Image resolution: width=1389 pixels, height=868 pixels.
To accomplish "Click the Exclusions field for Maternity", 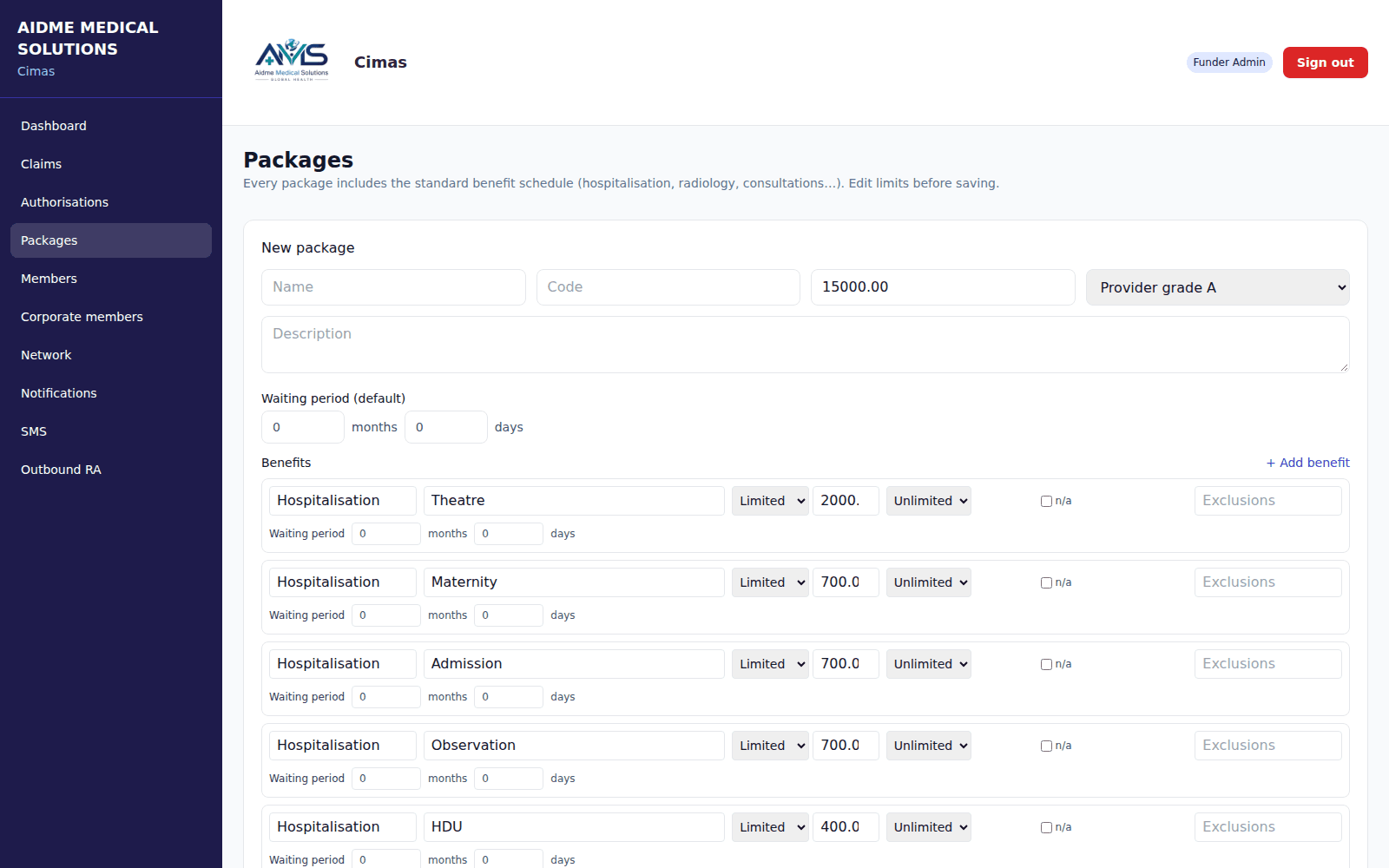I will 1268,582.
